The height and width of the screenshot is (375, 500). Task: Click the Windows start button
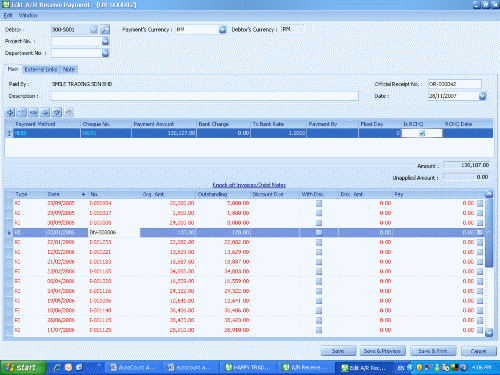(x=23, y=367)
